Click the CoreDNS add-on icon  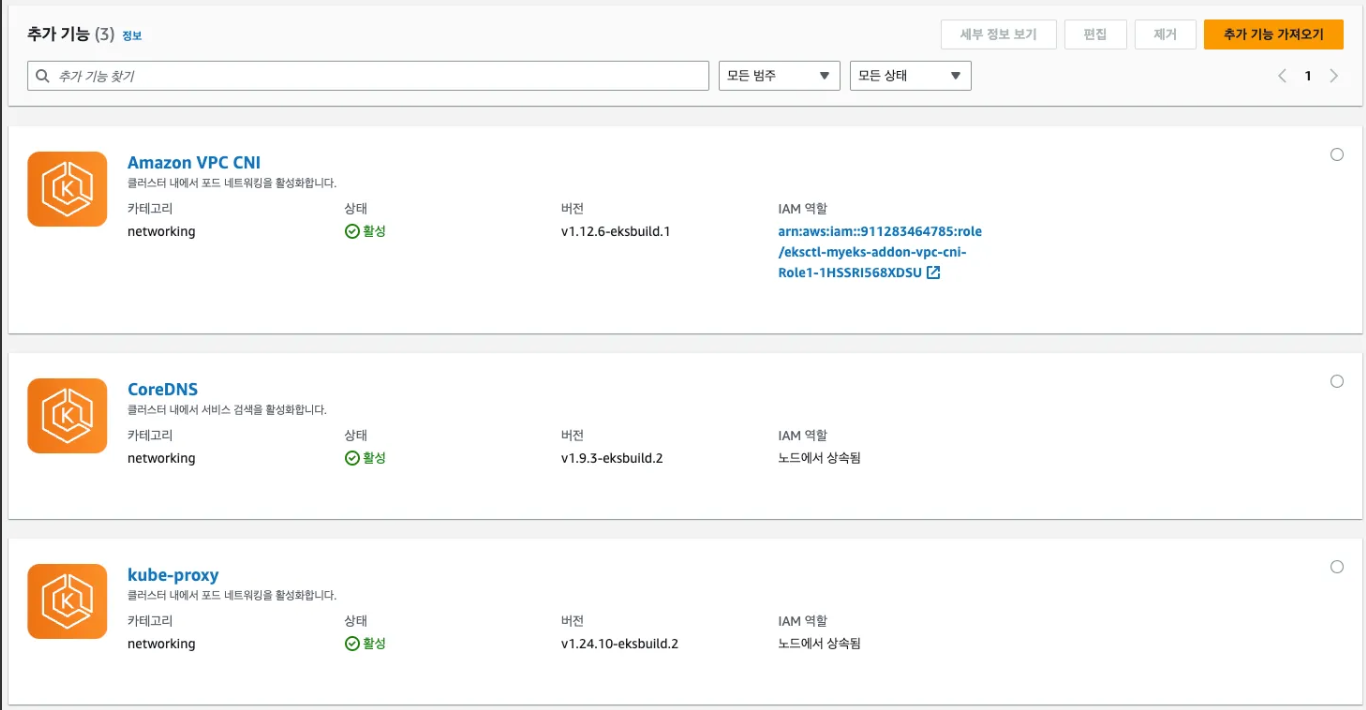(x=67, y=416)
